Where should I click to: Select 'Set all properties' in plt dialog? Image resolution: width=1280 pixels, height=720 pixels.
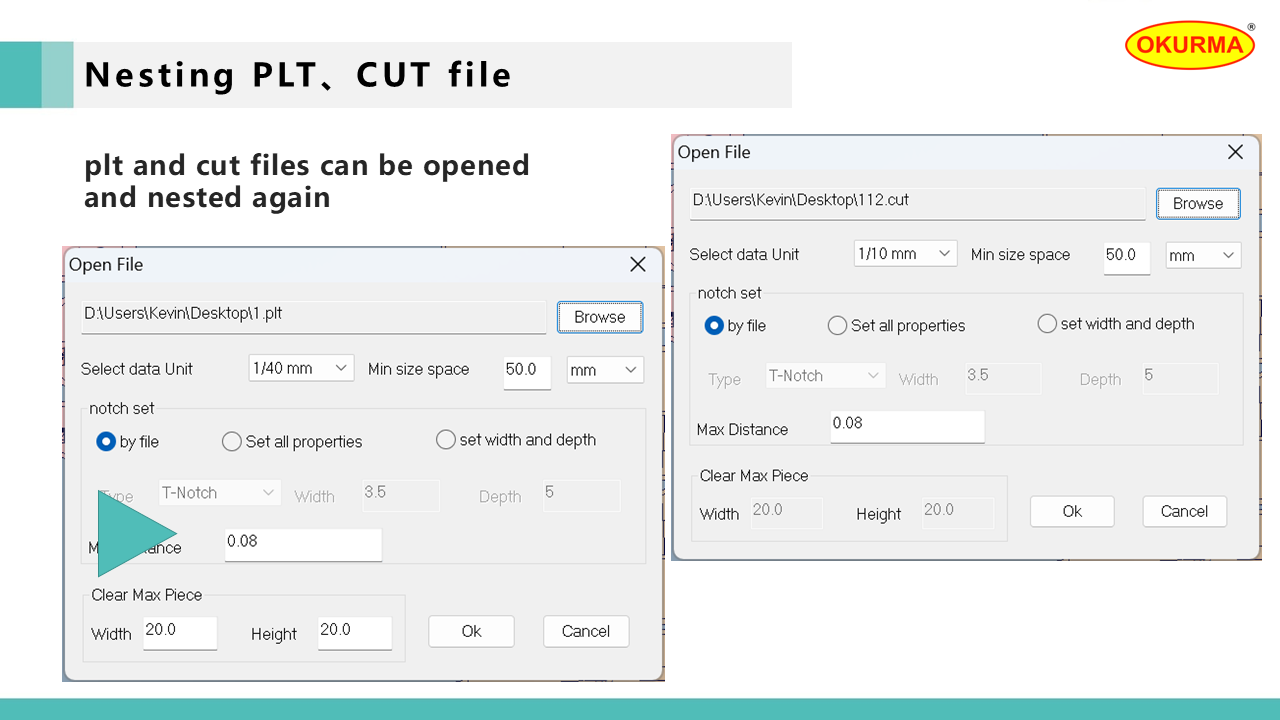point(232,441)
